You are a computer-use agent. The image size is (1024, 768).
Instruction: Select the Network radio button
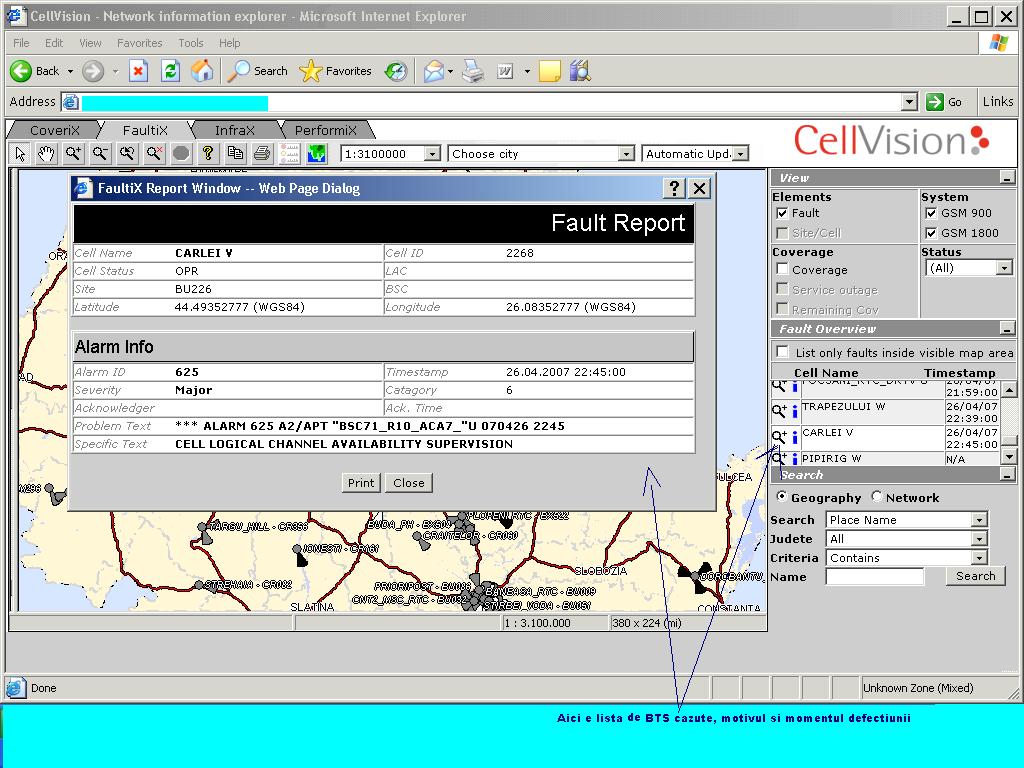tap(876, 496)
